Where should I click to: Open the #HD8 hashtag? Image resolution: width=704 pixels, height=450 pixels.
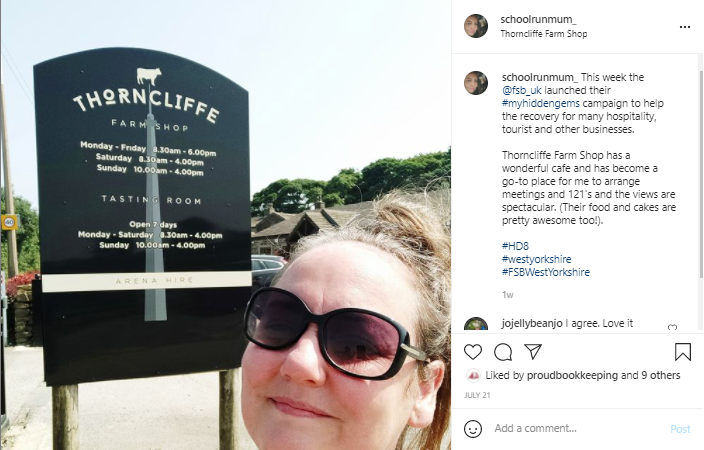click(x=515, y=246)
